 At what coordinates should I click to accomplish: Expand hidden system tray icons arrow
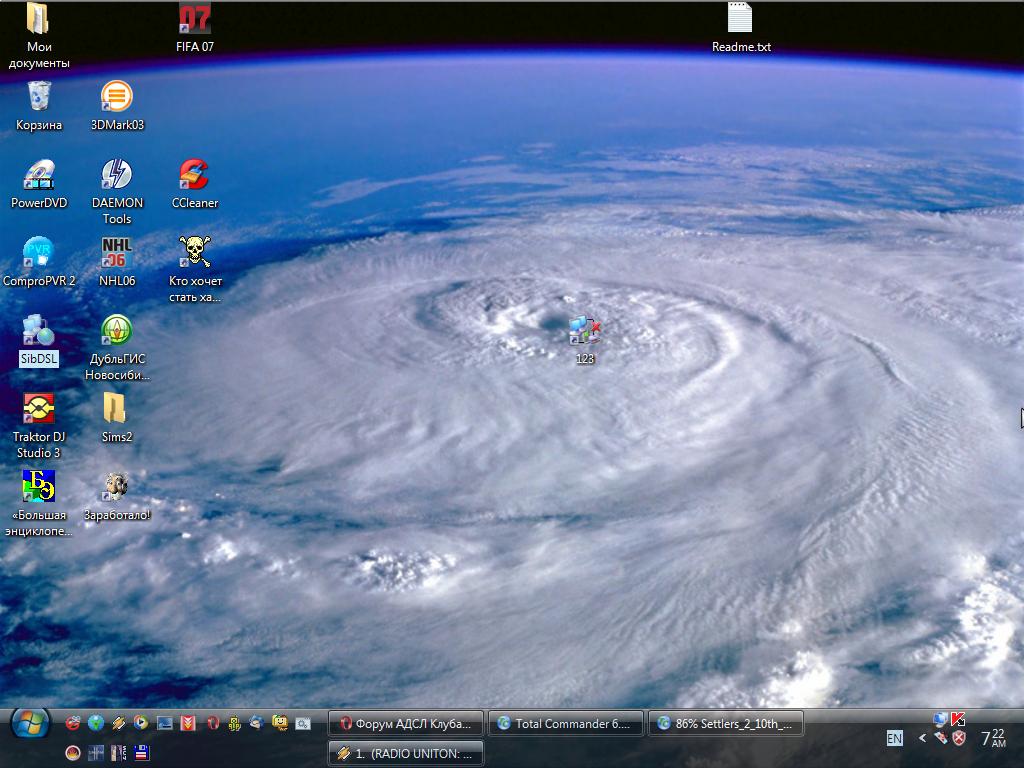(921, 739)
